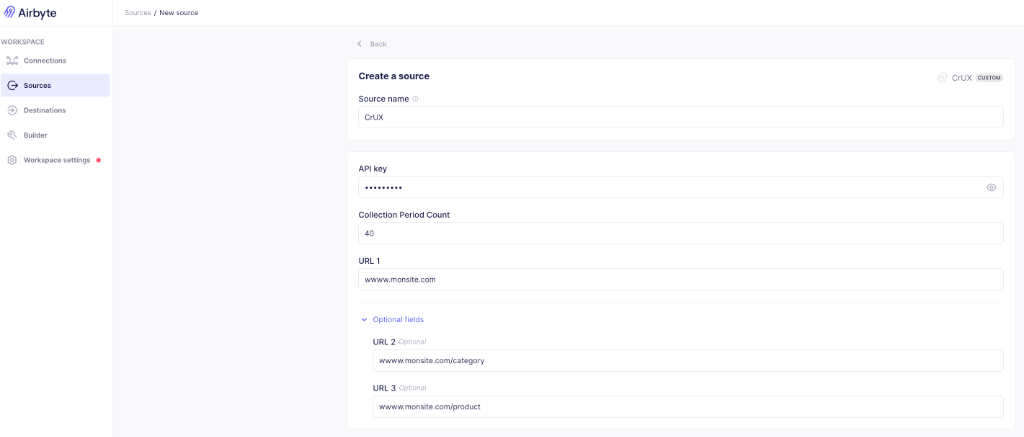The width and height of the screenshot is (1024, 437).
Task: Click the Source name info icon
Action: point(415,99)
